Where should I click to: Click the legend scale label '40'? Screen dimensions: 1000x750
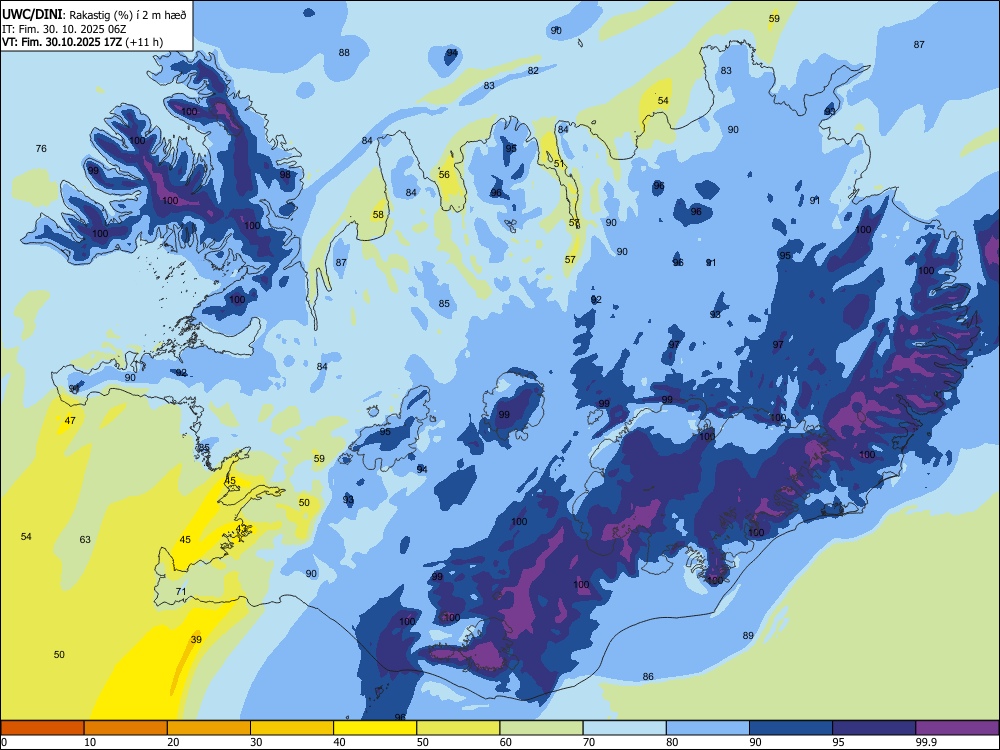click(339, 742)
